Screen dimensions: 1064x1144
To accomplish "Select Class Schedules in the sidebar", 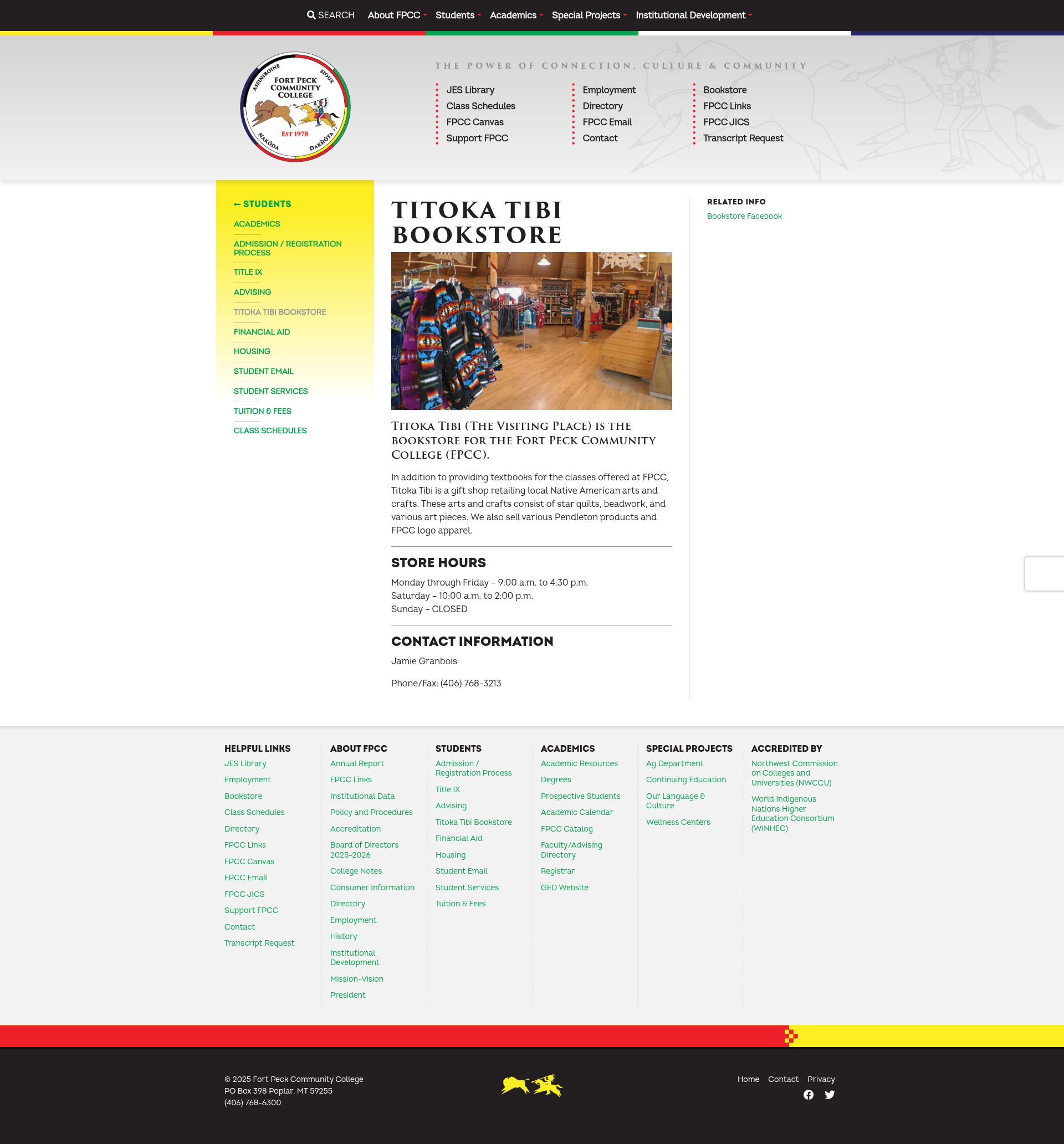I will [x=270, y=430].
